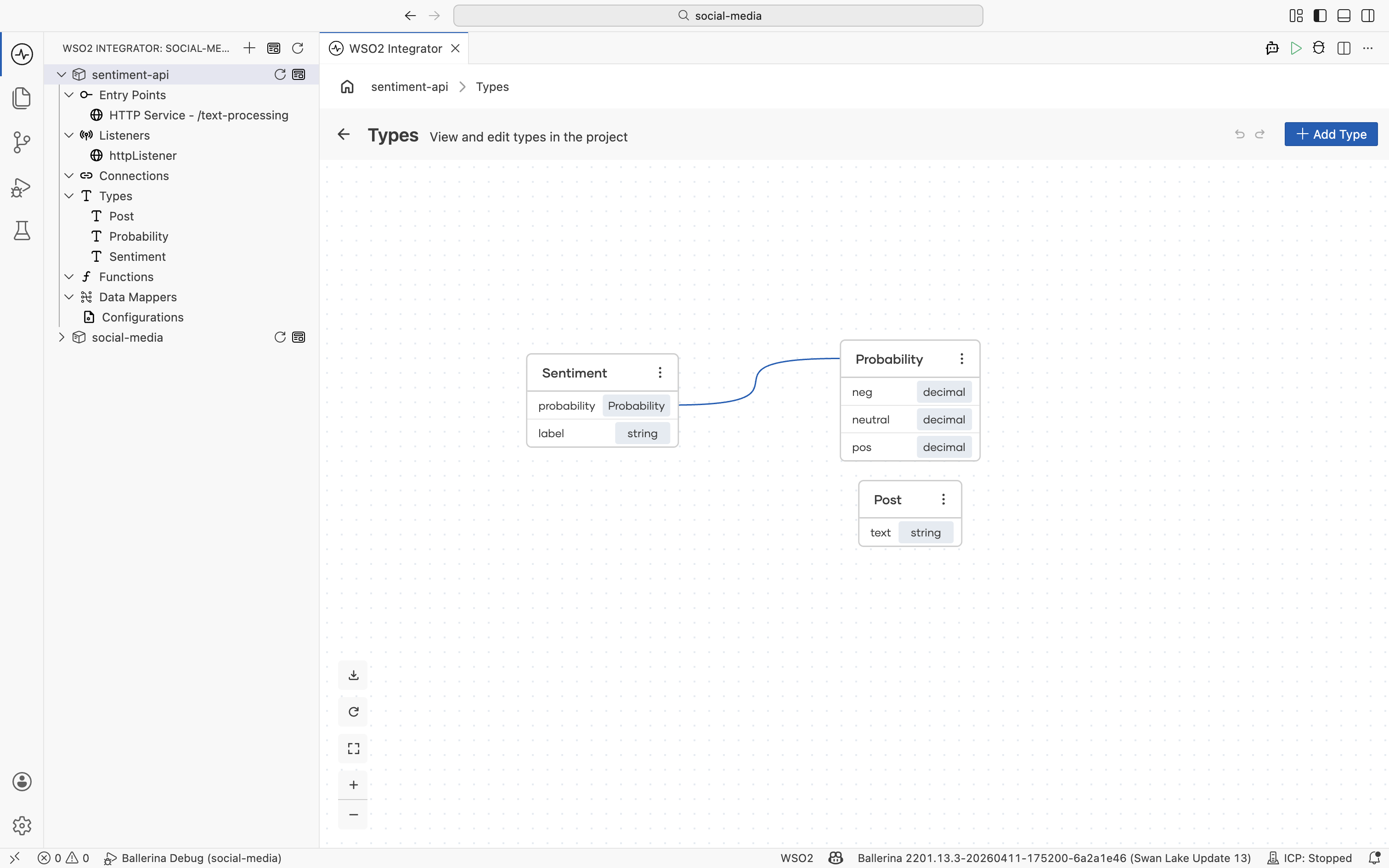The width and height of the screenshot is (1389, 868).
Task: Download the type diagram image
Action: [353, 675]
